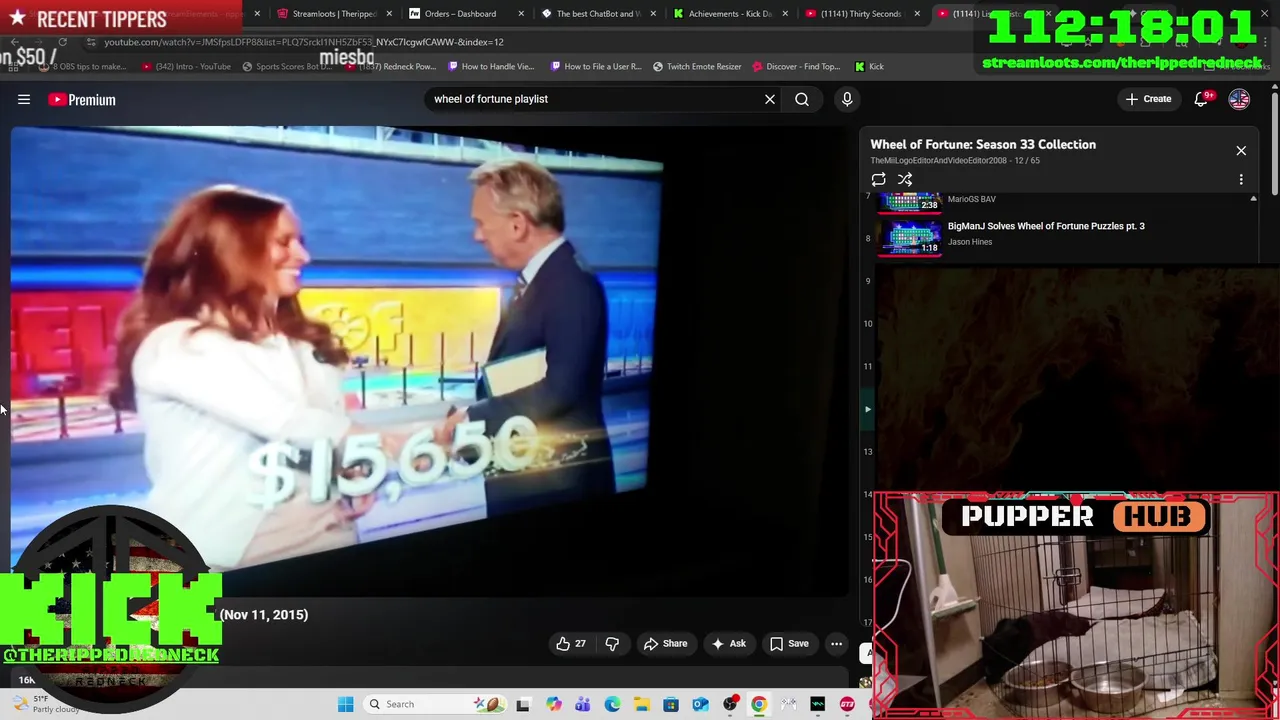This screenshot has width=1280, height=720.
Task: Dislike the video
Action: [x=612, y=644]
